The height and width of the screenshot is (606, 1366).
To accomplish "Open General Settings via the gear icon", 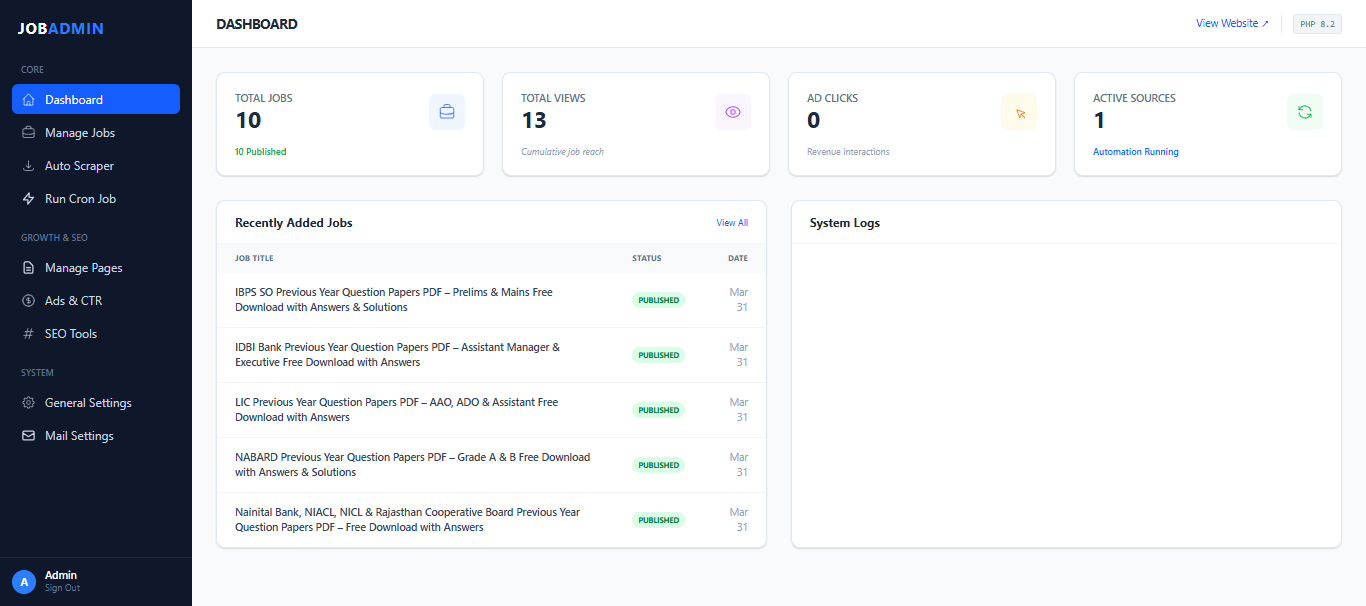I will pos(27,402).
